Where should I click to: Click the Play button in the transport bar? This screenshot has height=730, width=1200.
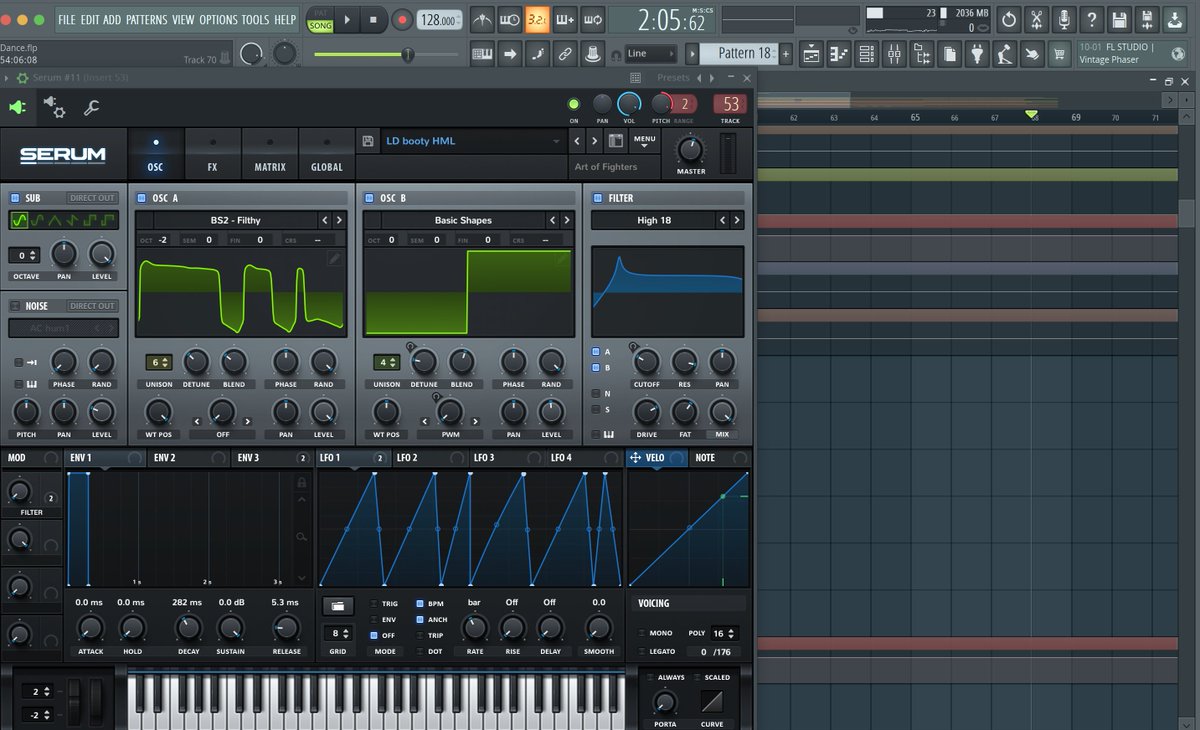[x=347, y=19]
